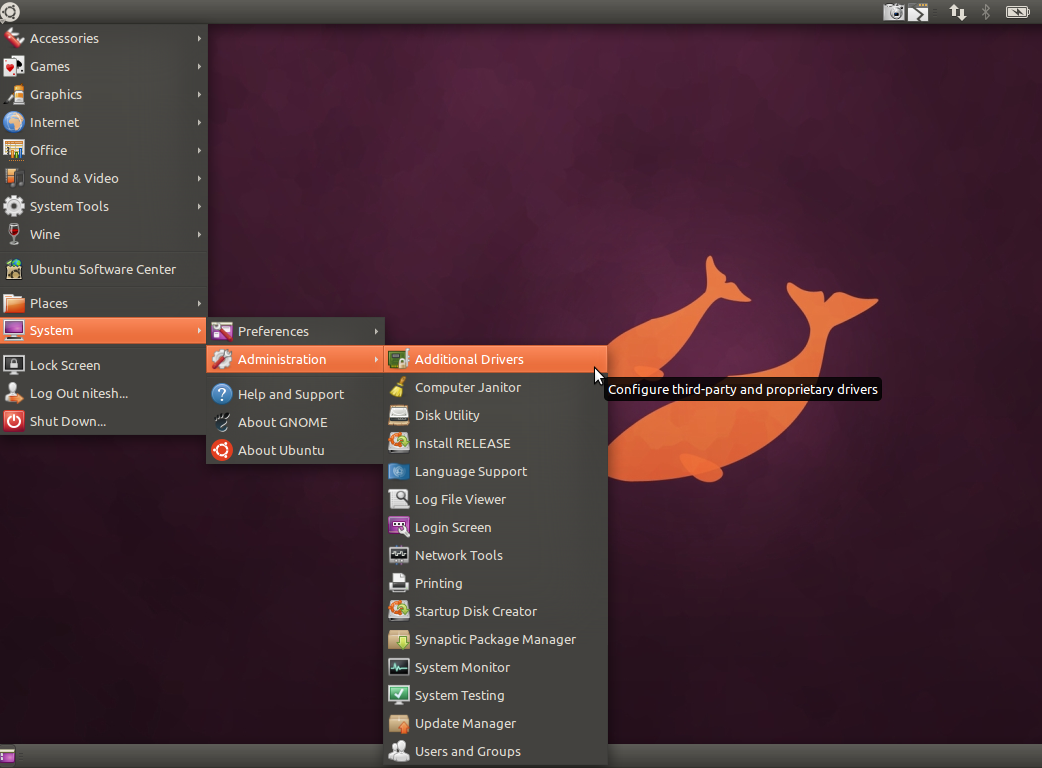Image resolution: width=1042 pixels, height=768 pixels.
Task: Open Network Tools
Action: pos(496,555)
